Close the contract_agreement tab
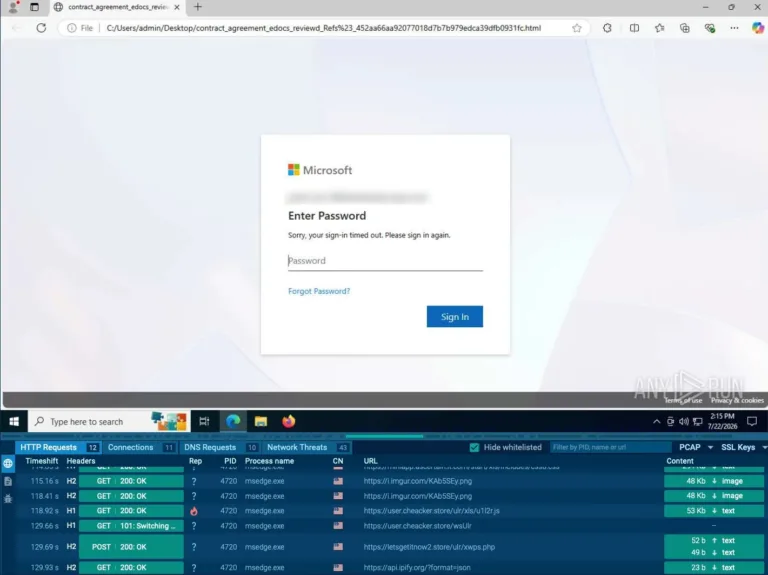Screen dimensions: 768x575 tap(177, 7)
